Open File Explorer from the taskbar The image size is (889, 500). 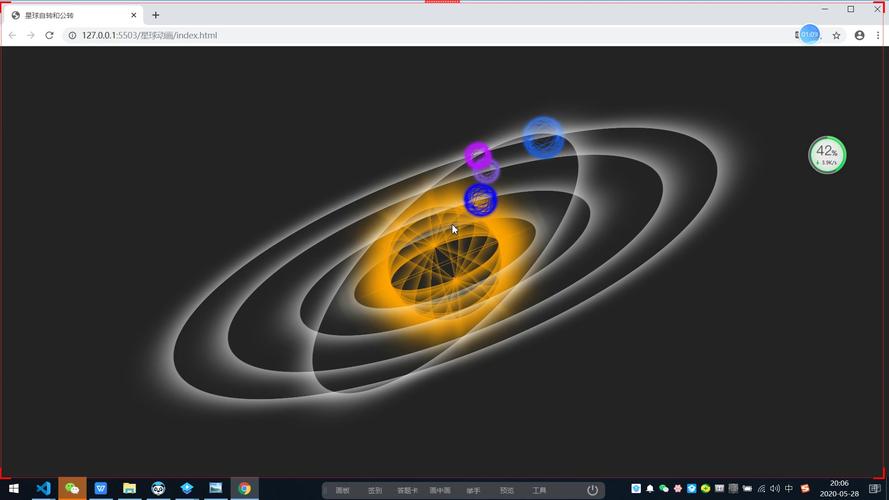(129, 489)
